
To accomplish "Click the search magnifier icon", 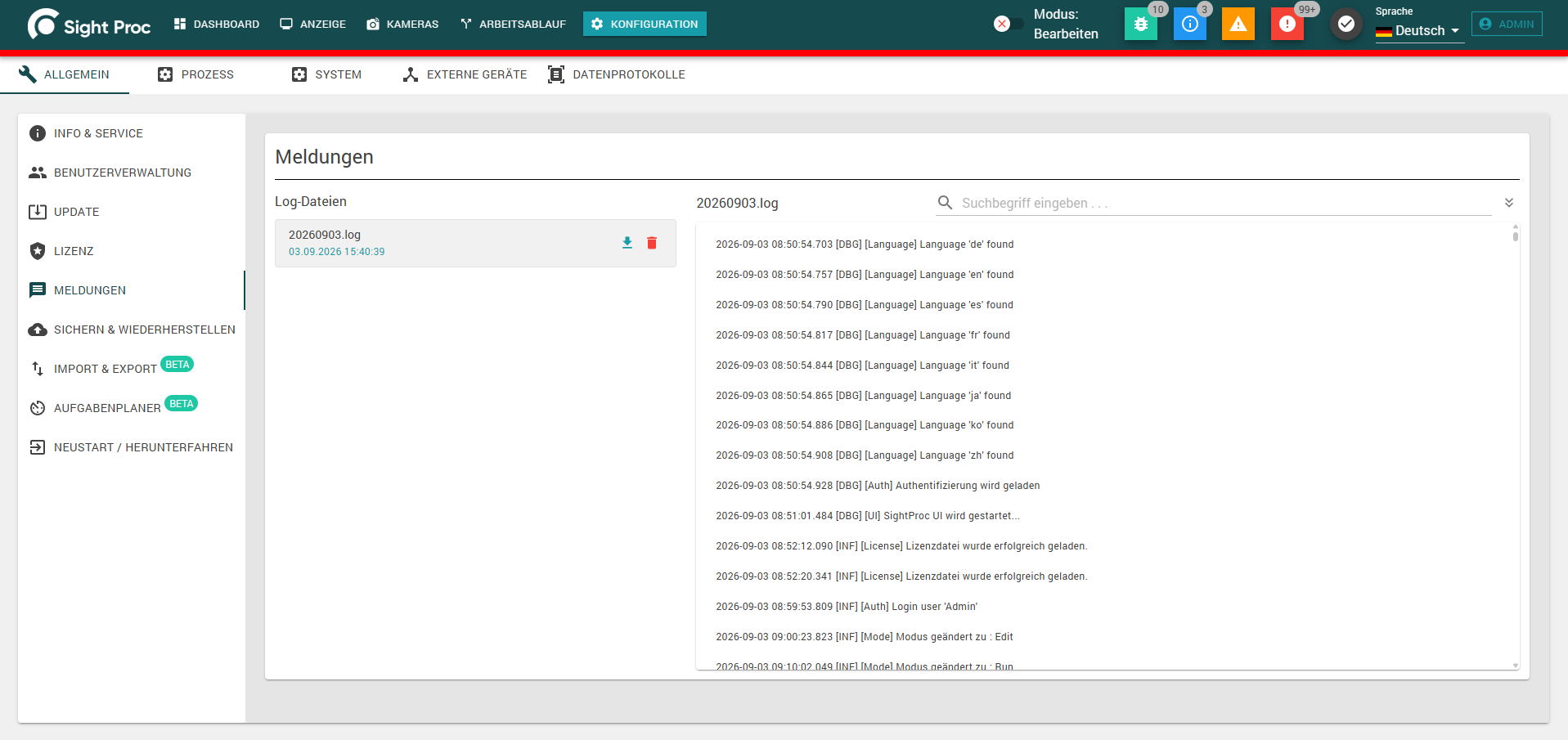I will coord(945,203).
